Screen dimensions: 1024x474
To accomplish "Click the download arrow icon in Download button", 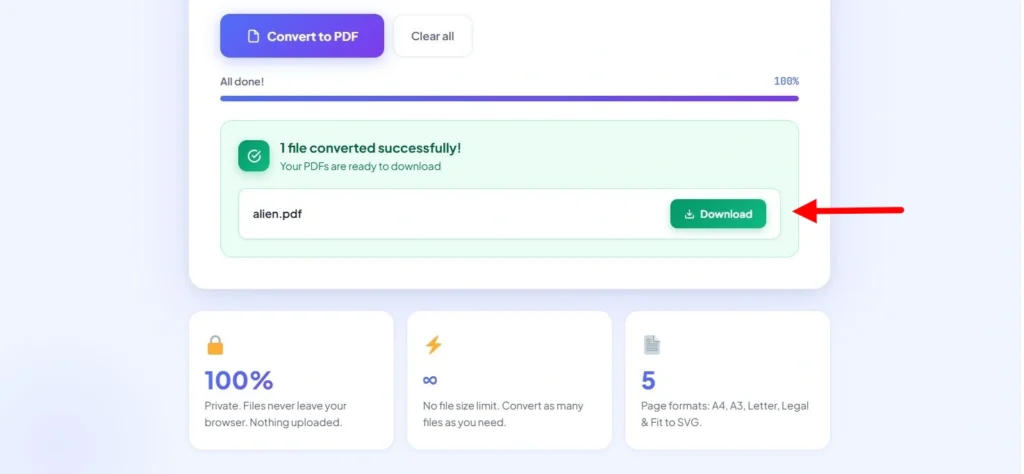I will 689,214.
